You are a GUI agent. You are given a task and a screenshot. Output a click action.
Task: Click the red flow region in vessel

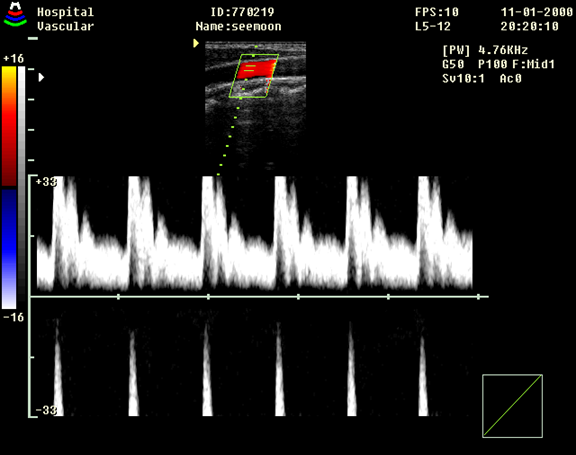click(256, 69)
